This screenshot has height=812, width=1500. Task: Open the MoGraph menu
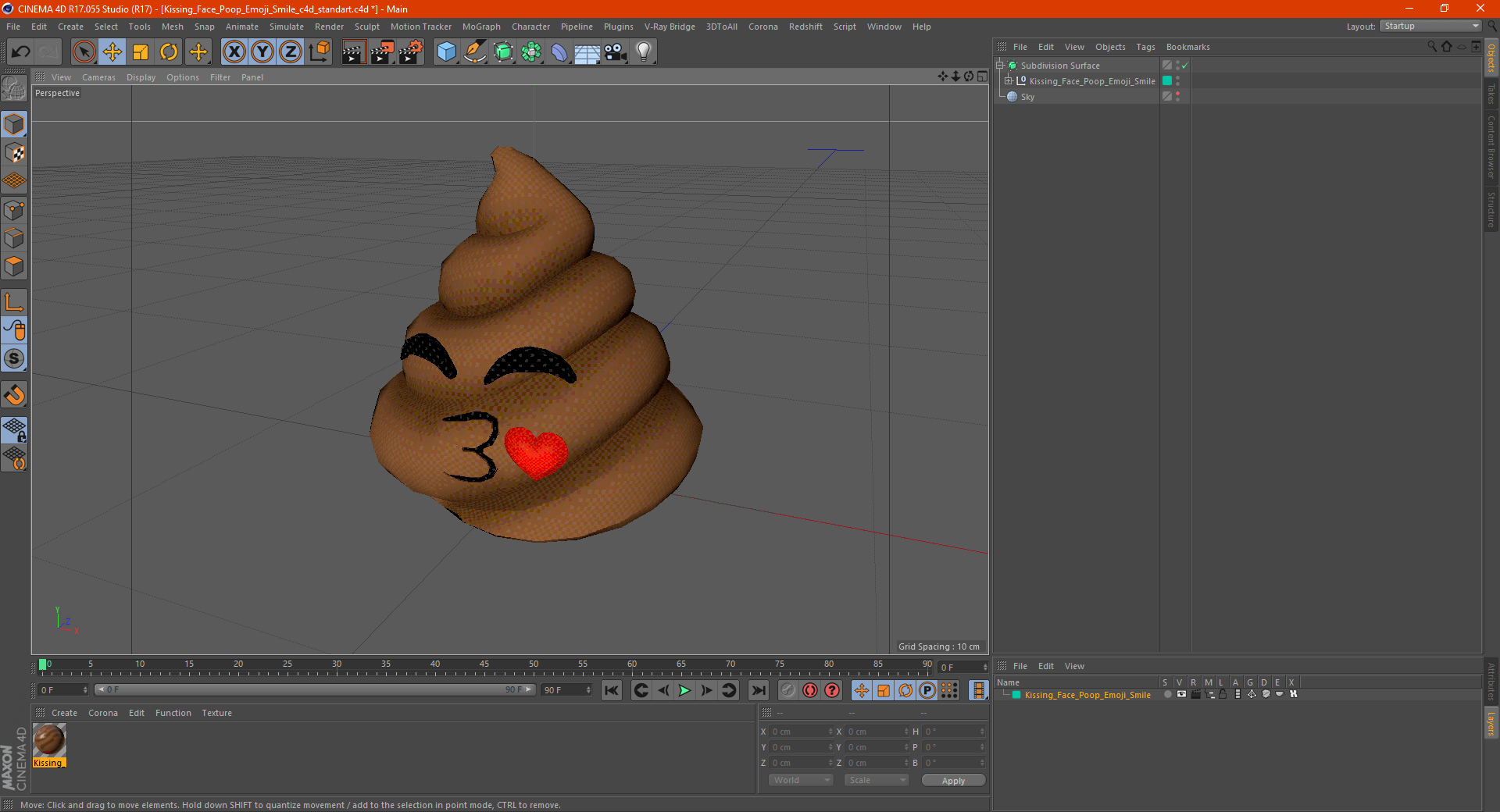pyautogui.click(x=481, y=27)
